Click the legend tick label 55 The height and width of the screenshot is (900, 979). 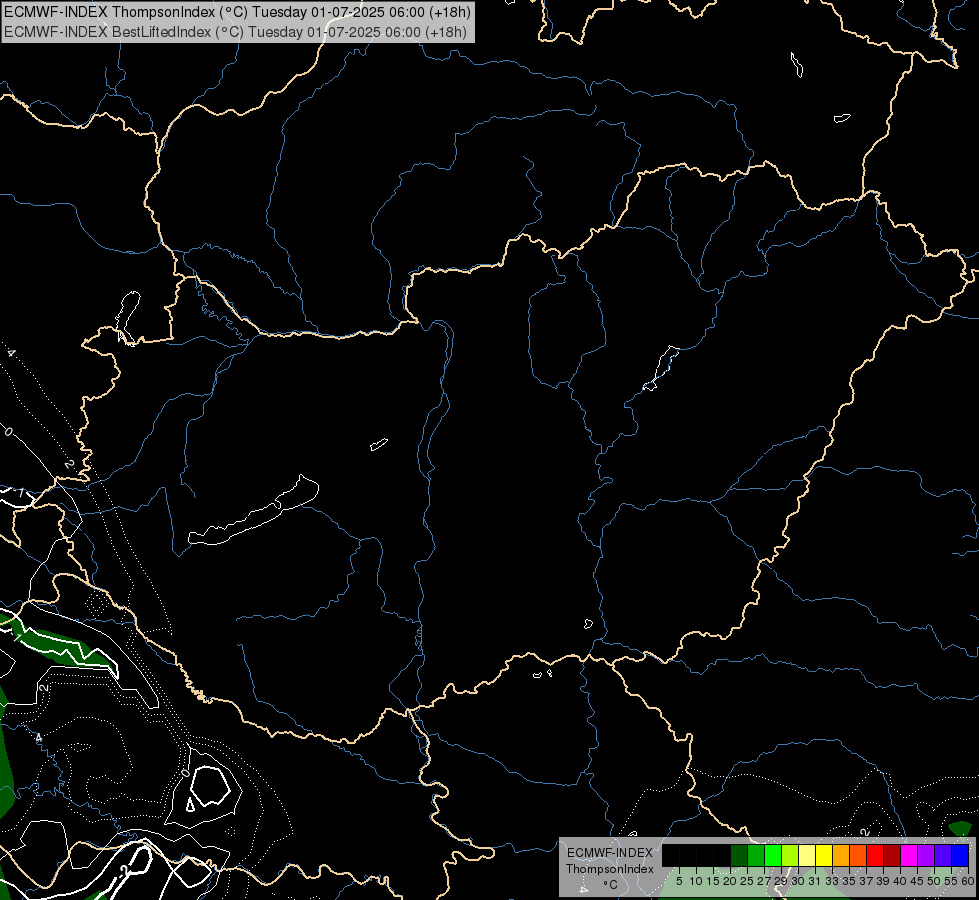(950, 881)
